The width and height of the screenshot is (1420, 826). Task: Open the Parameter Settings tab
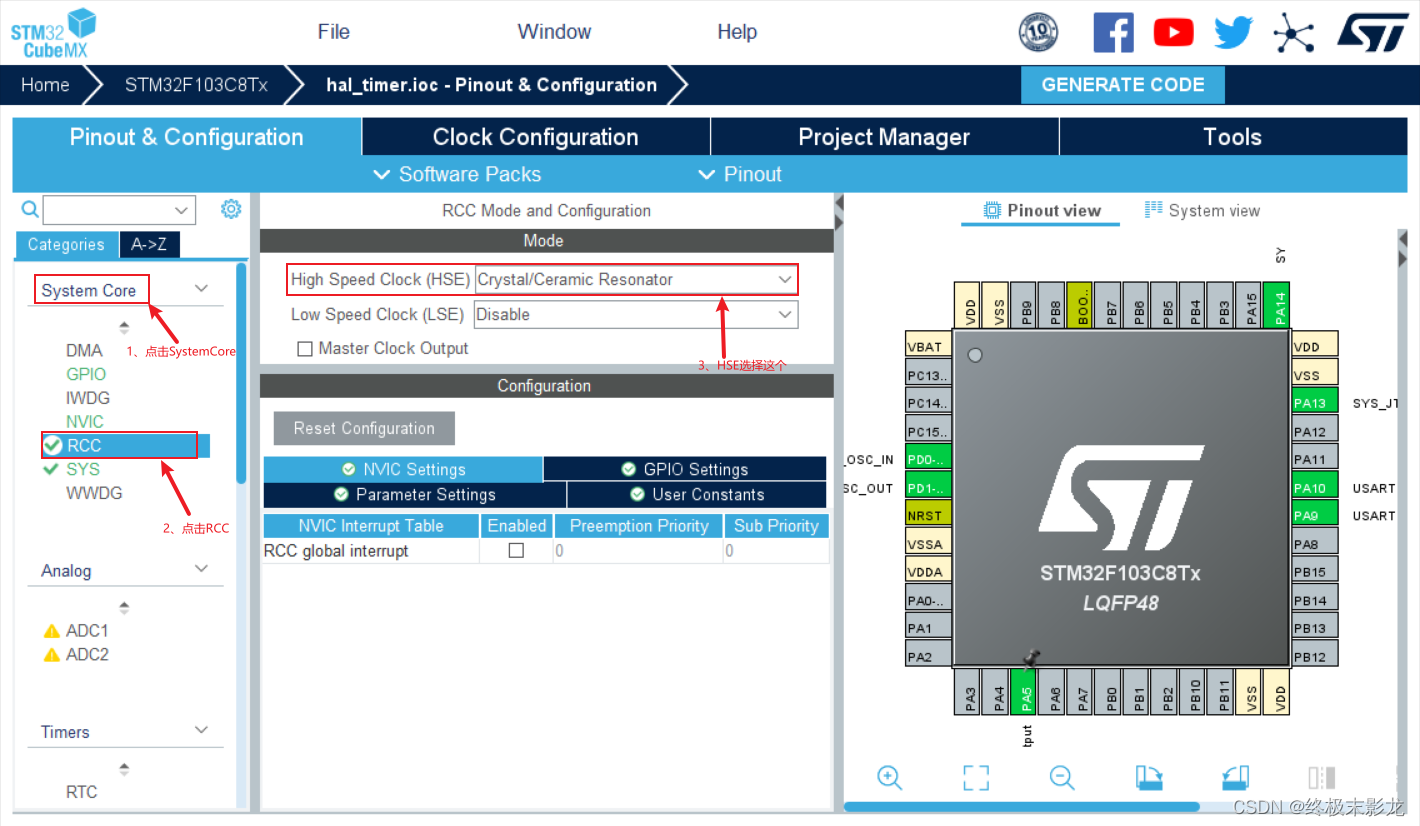click(x=414, y=495)
